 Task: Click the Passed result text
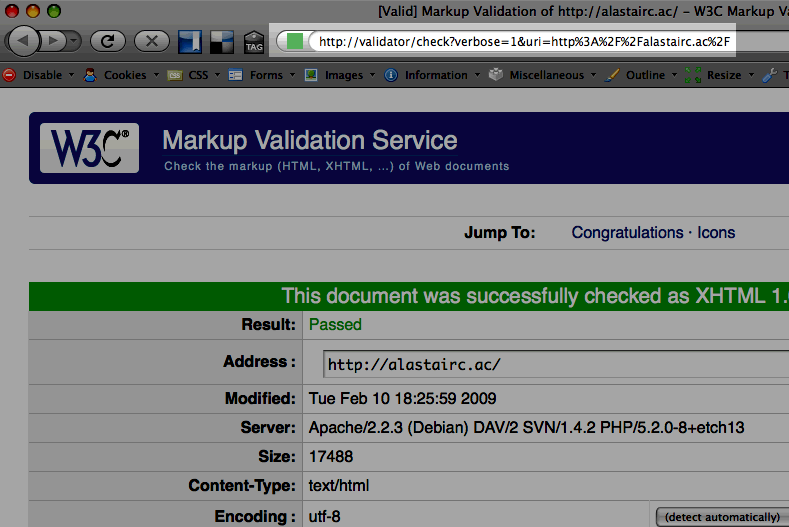(335, 325)
